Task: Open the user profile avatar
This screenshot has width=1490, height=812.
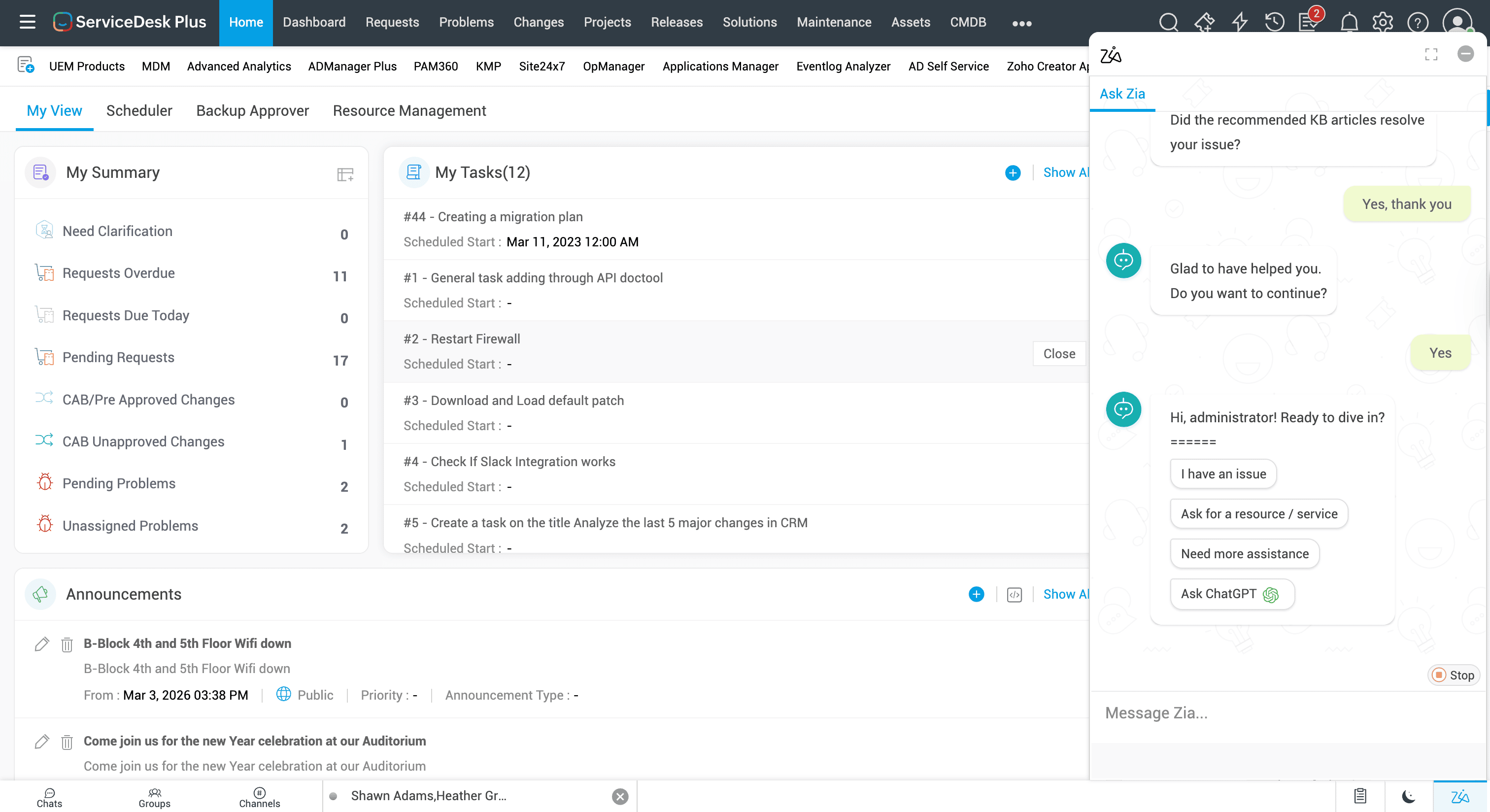Action: 1457,22
